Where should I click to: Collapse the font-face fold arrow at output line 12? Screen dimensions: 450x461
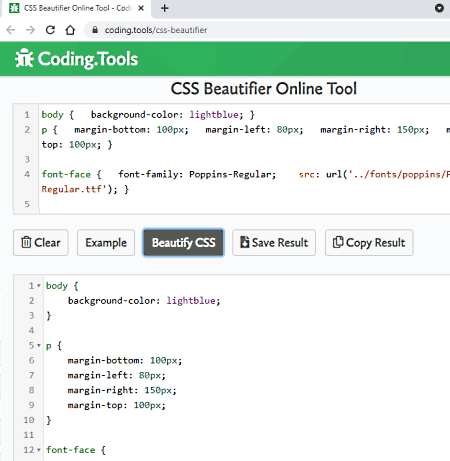pos(39,450)
